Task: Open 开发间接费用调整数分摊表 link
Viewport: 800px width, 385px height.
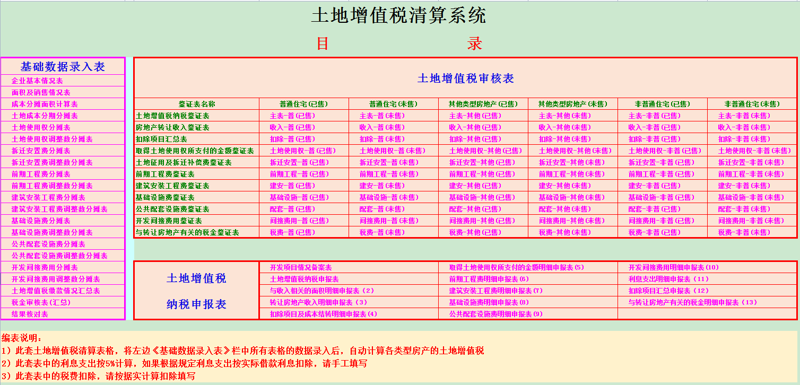Action: tap(56, 279)
